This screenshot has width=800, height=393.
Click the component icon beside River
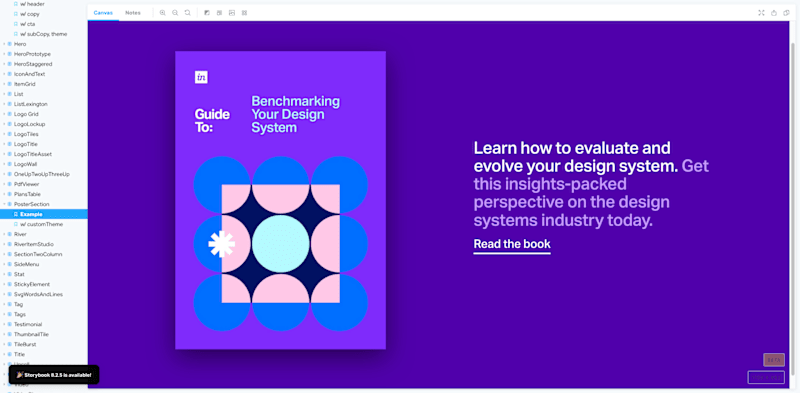10,234
